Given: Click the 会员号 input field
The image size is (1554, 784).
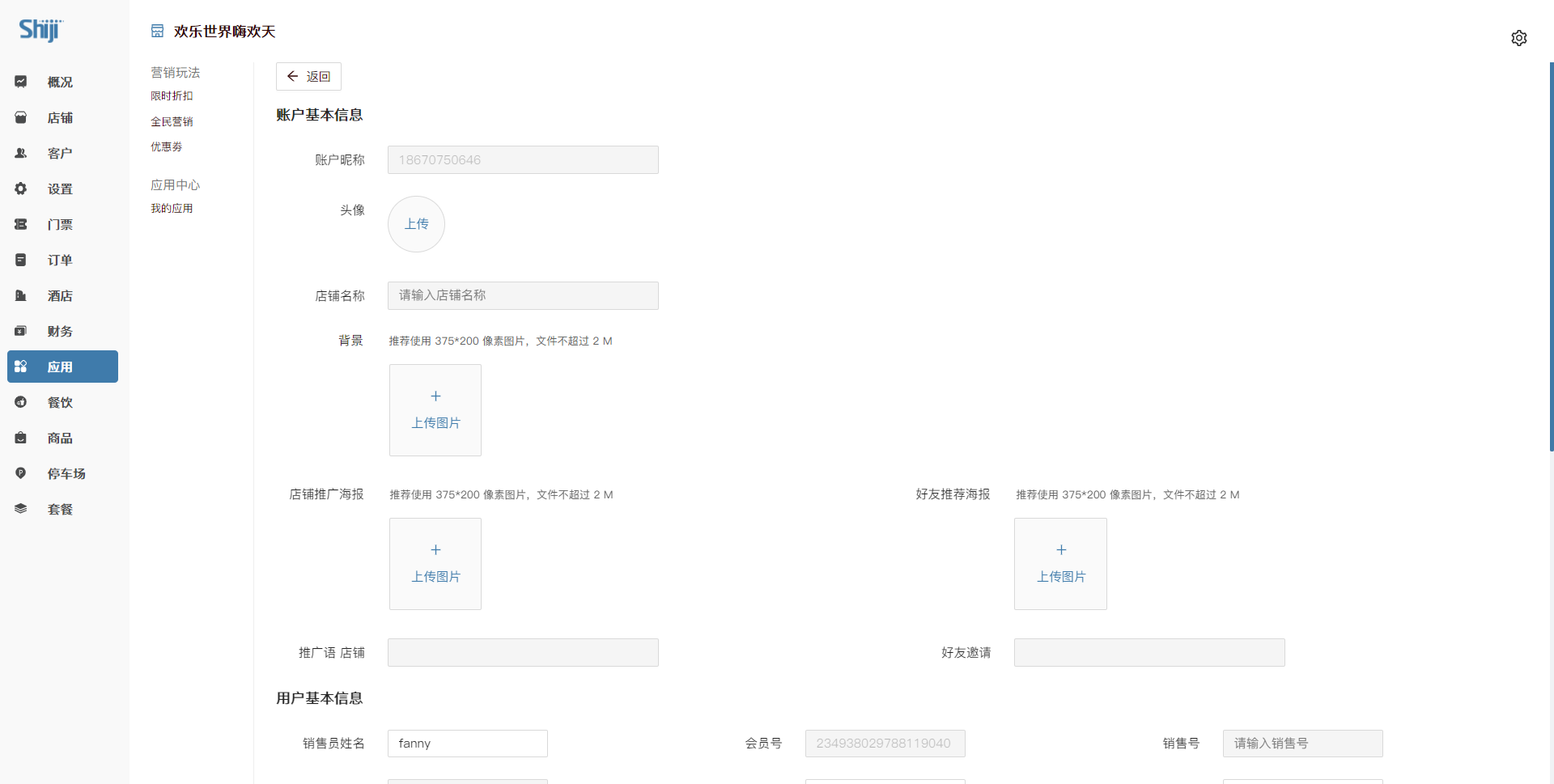Looking at the screenshot, I should [x=885, y=744].
